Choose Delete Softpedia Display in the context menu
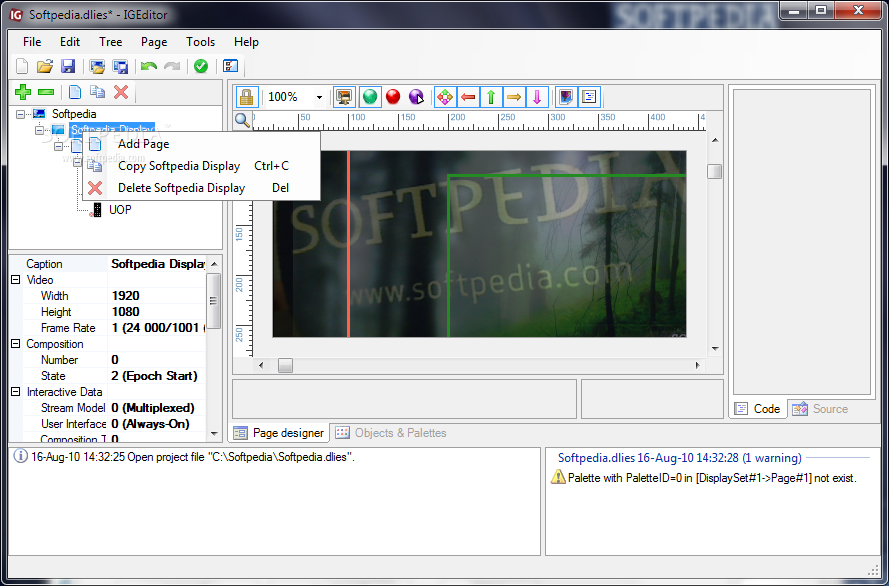The image size is (889, 586). click(x=201, y=188)
